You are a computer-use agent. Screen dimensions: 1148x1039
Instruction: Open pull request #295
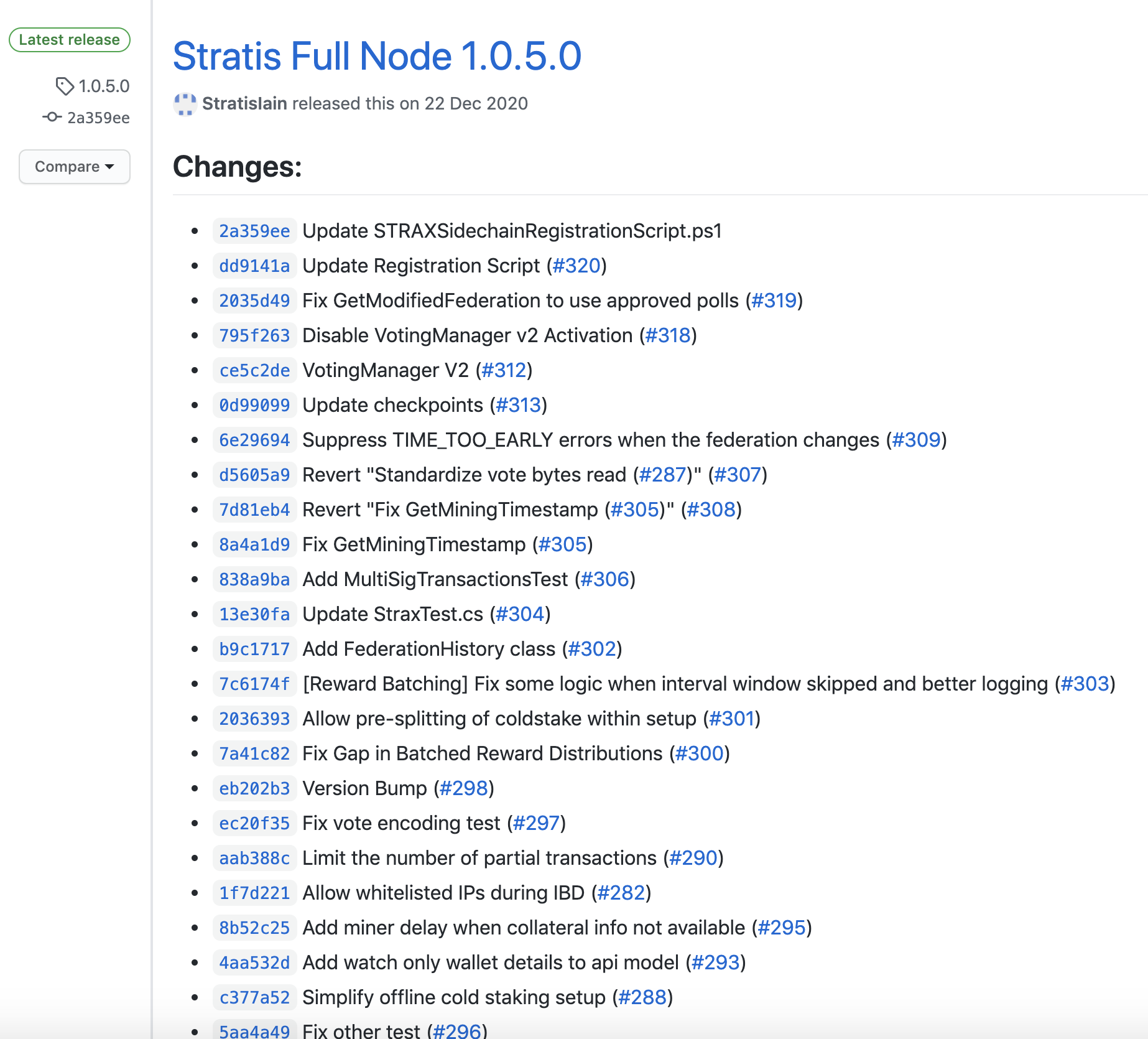[782, 928]
